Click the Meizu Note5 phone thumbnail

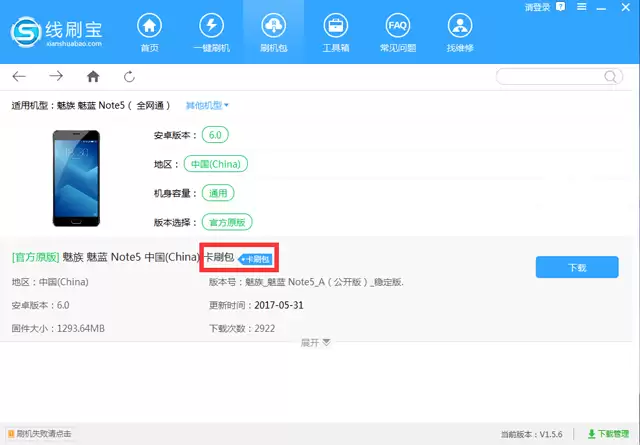(x=76, y=178)
